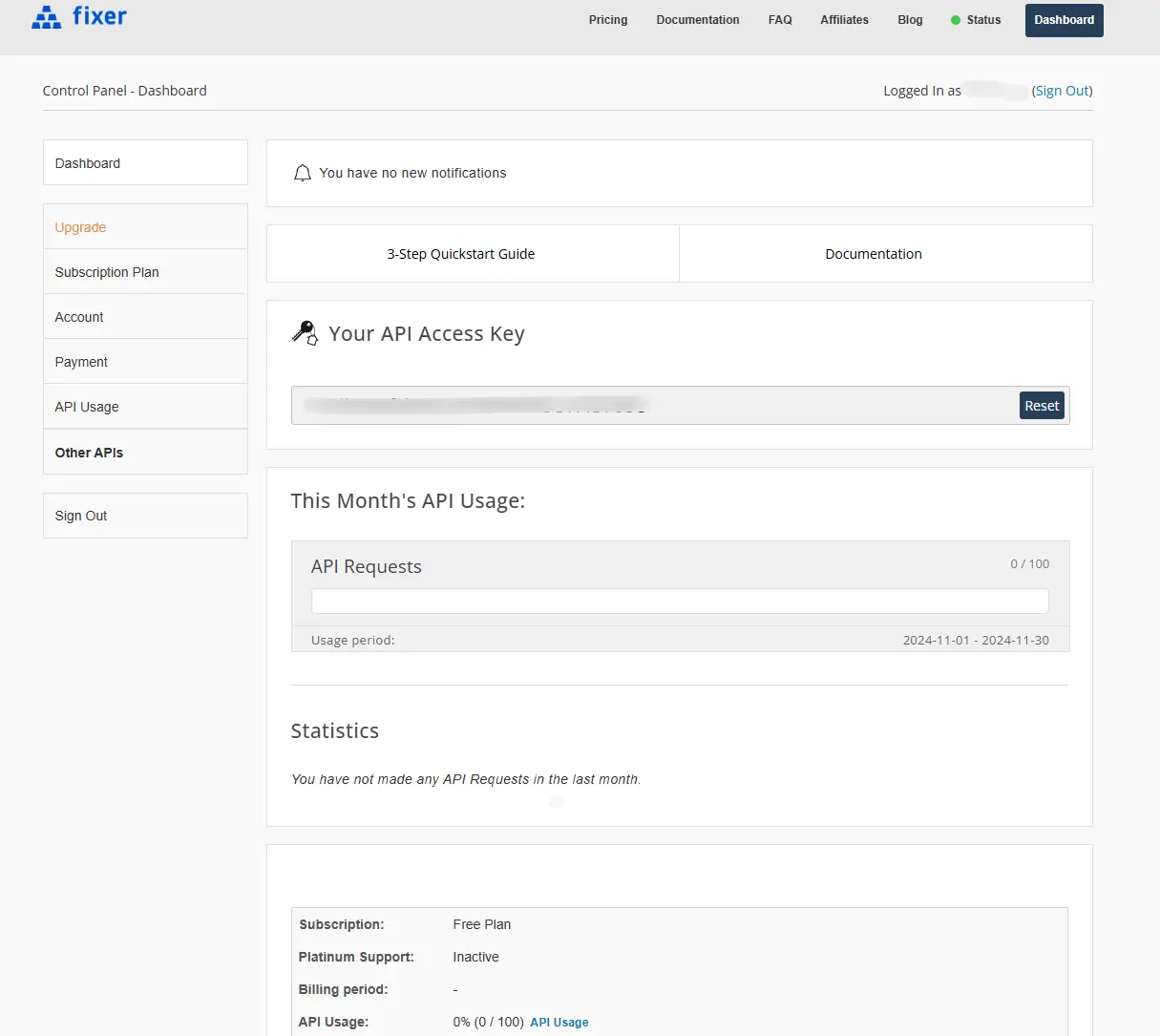Click the API Requests progress bar

680,601
